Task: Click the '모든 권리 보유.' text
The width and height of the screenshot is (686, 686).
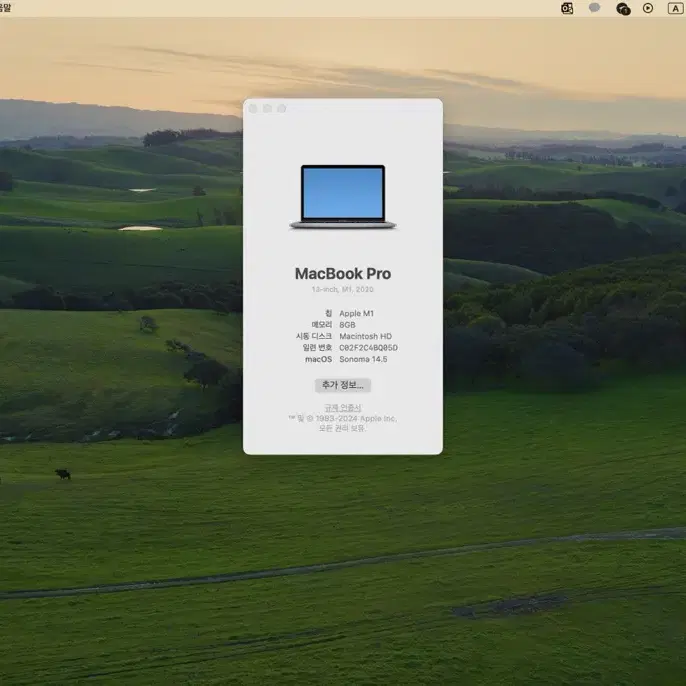Action: tap(342, 428)
